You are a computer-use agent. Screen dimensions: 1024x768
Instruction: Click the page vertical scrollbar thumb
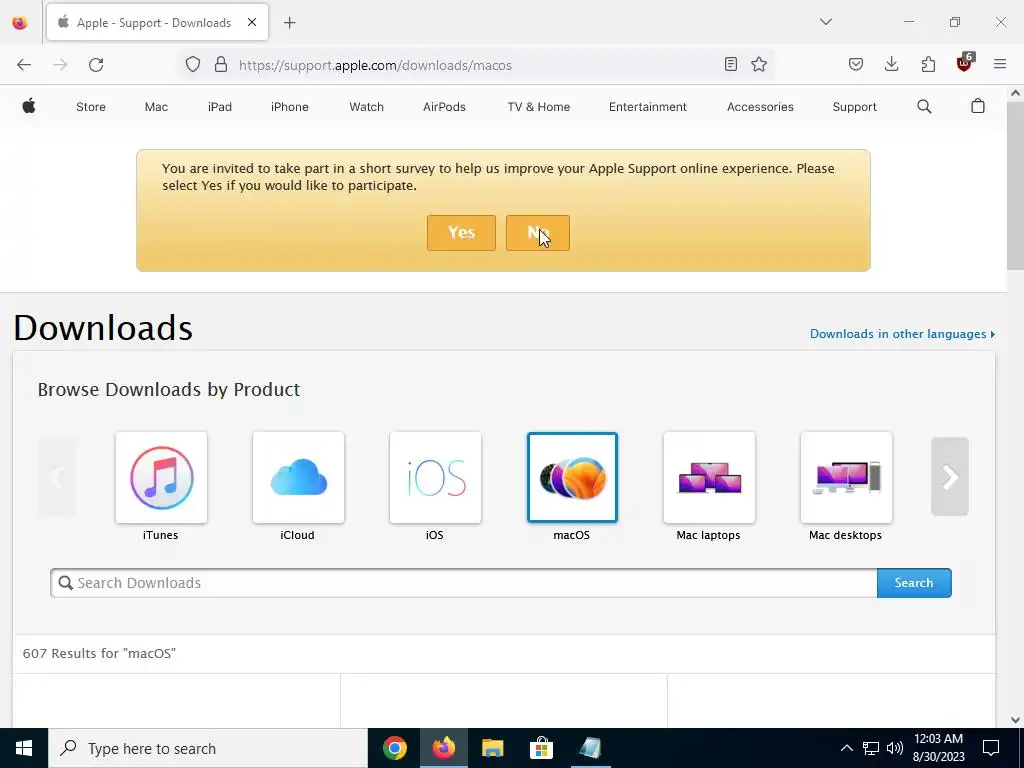[1015, 186]
